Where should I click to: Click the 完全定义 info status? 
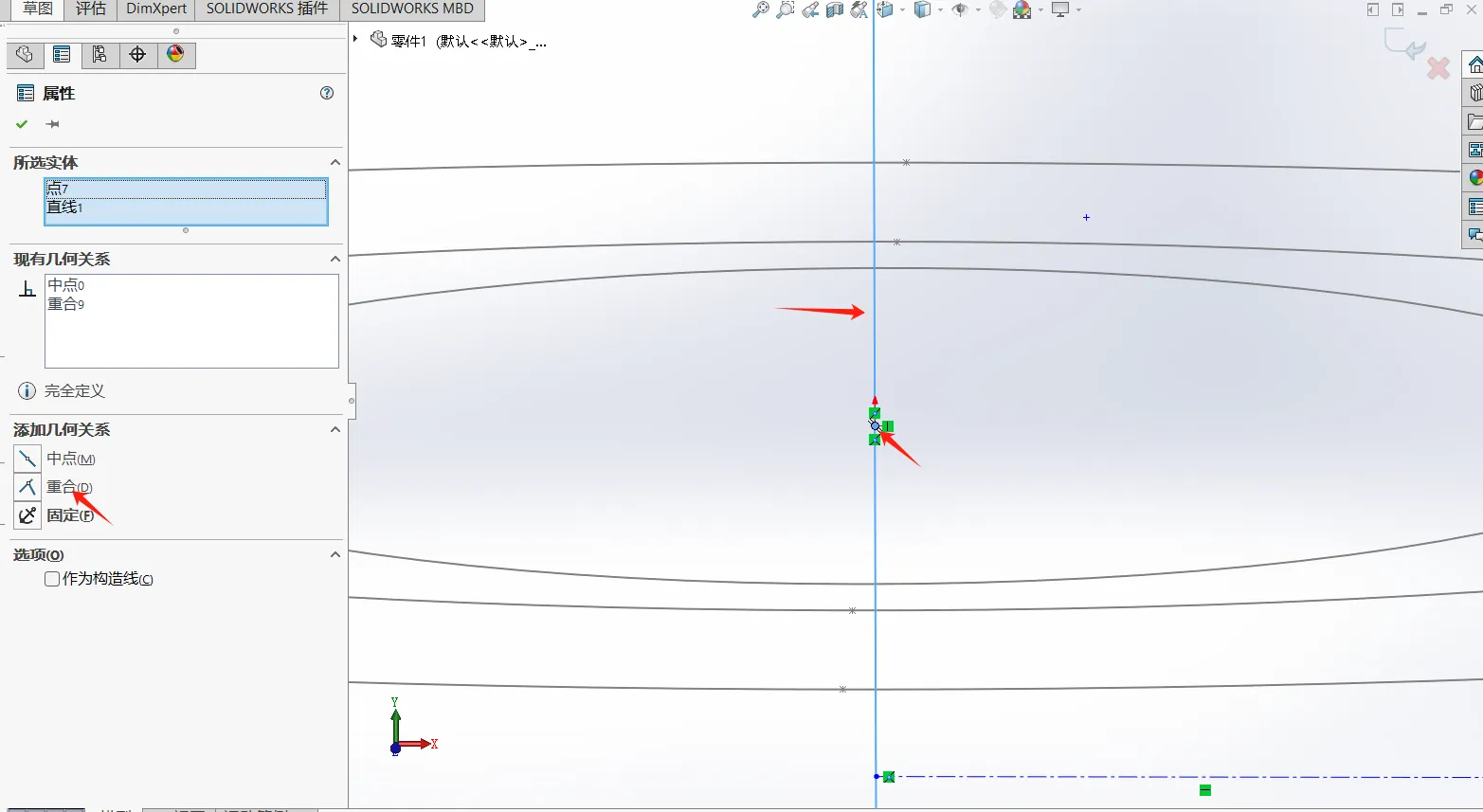pyautogui.click(x=62, y=390)
